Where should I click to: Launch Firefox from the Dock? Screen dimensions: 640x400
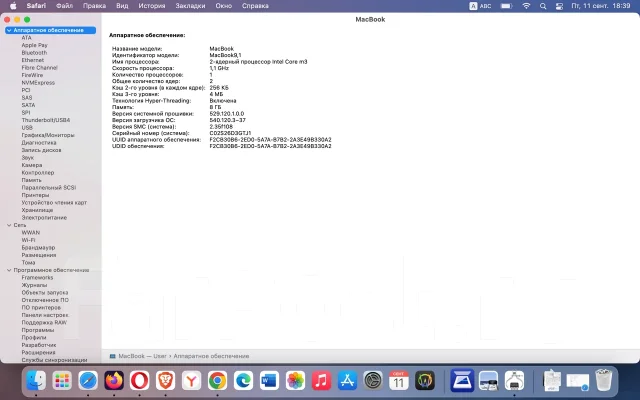click(x=114, y=380)
